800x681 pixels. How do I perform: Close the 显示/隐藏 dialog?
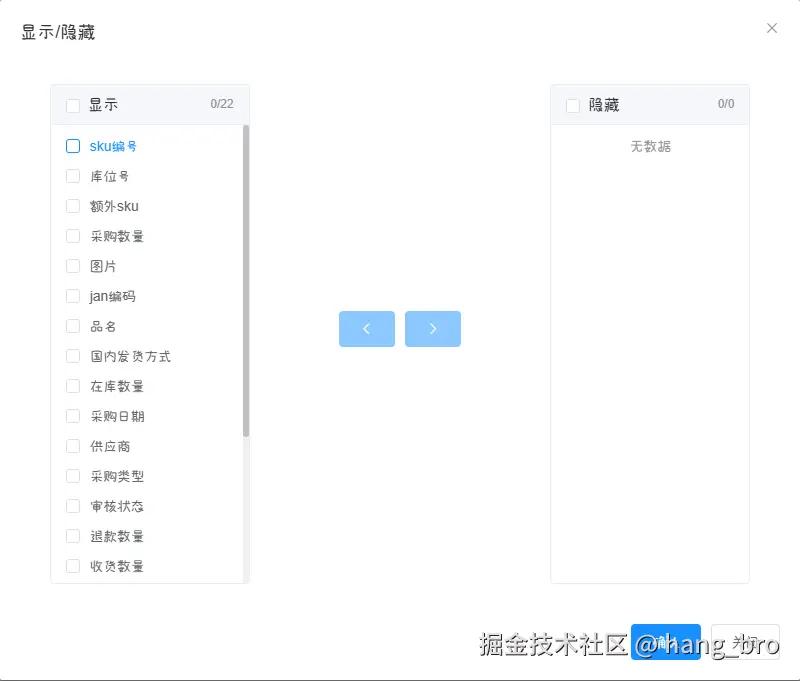(x=771, y=28)
